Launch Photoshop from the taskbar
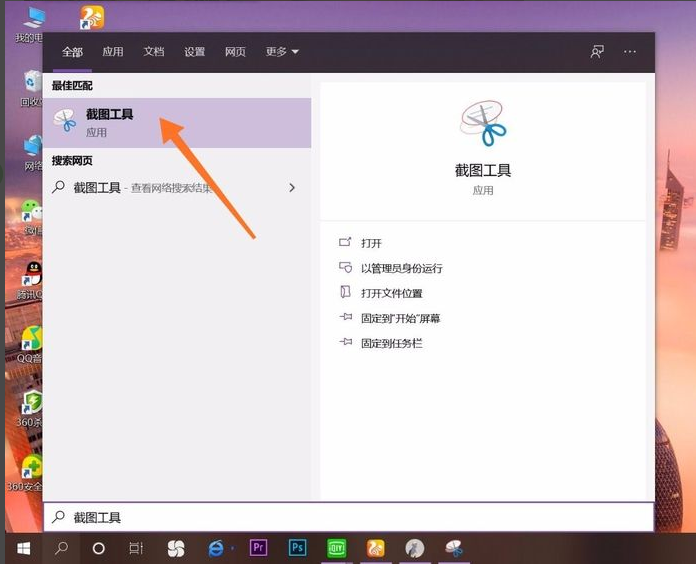Image resolution: width=696 pixels, height=564 pixels. coord(297,548)
